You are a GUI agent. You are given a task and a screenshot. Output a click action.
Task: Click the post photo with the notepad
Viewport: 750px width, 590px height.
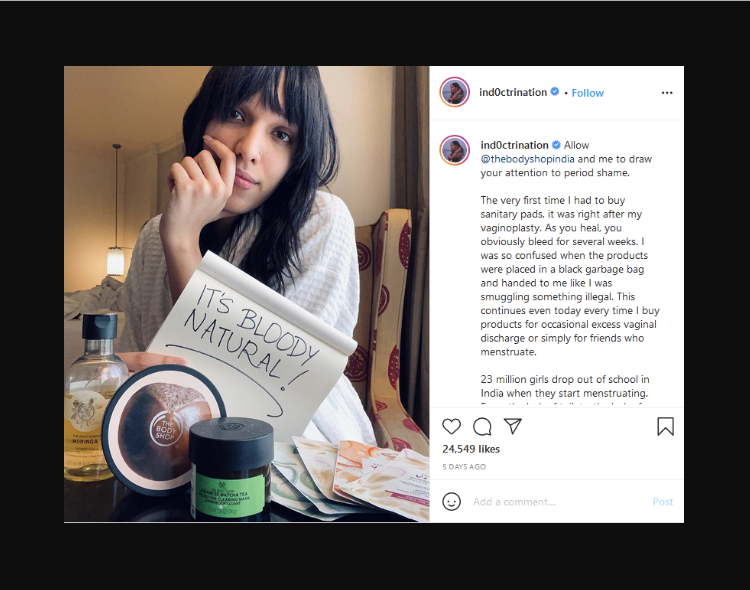(x=247, y=294)
